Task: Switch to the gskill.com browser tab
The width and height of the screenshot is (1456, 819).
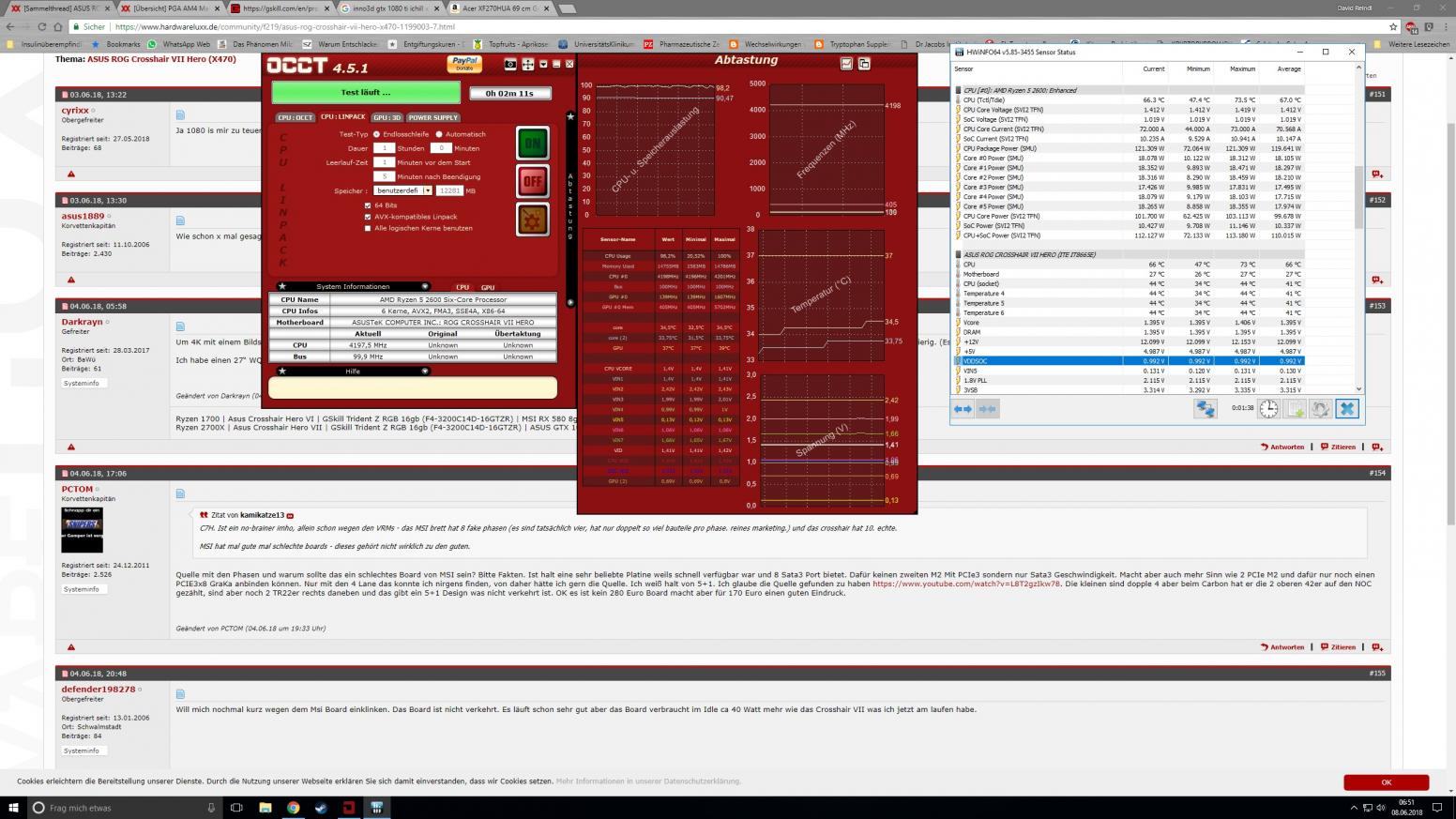Action: click(282, 8)
